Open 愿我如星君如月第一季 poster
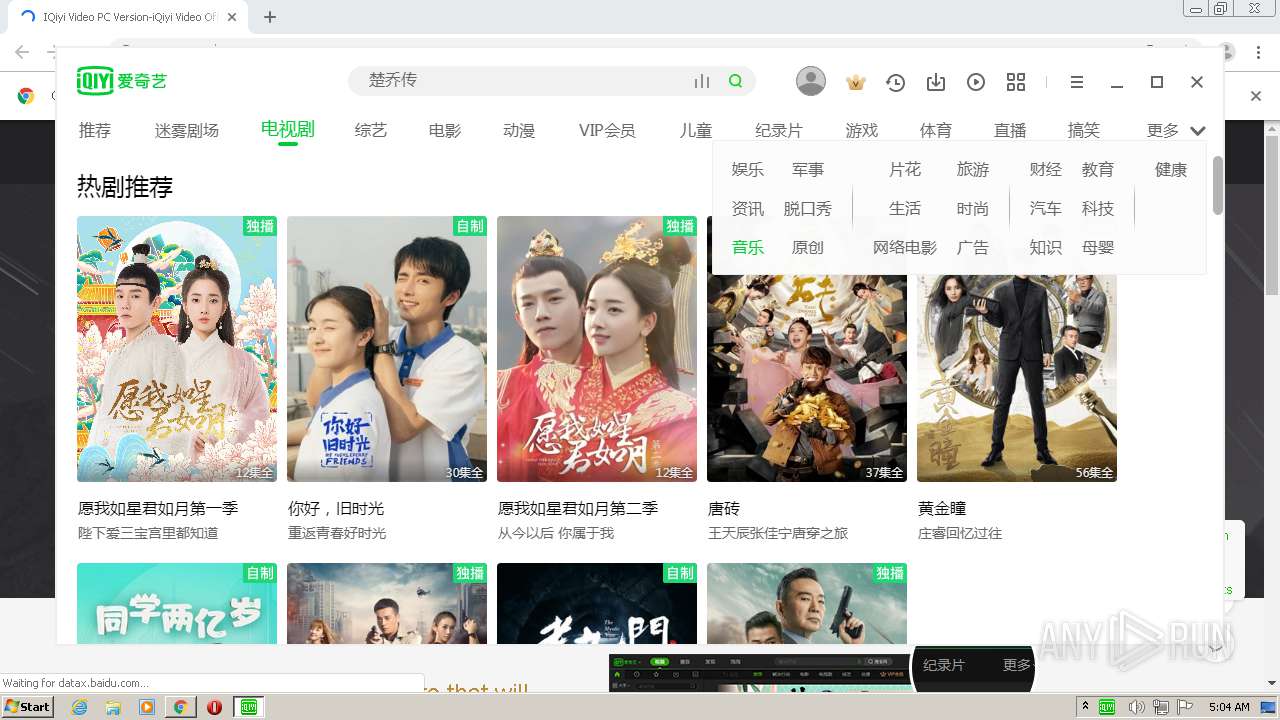The height and width of the screenshot is (720, 1280). click(x=177, y=349)
